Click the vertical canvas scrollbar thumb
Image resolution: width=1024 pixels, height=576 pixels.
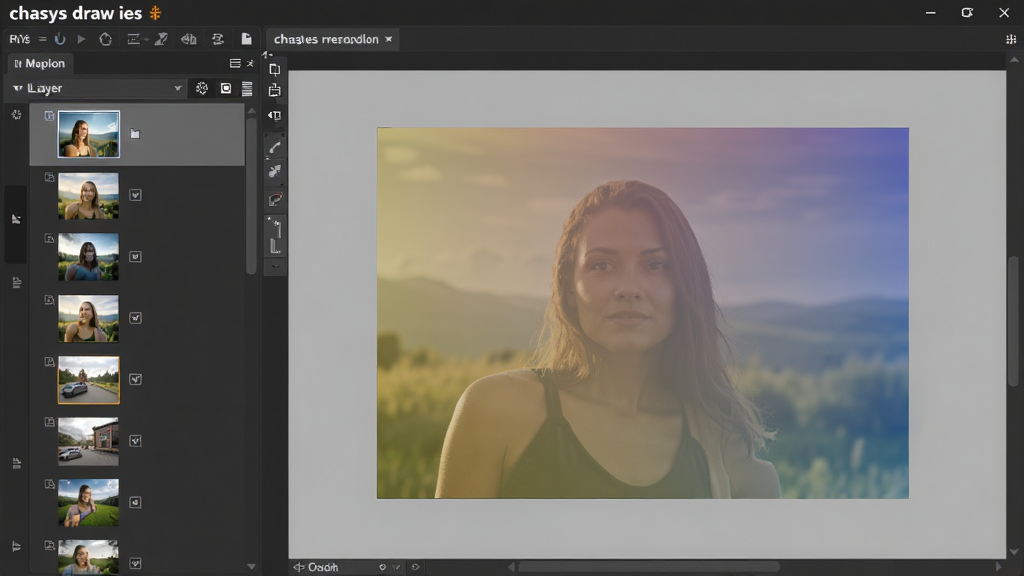tap(1014, 320)
